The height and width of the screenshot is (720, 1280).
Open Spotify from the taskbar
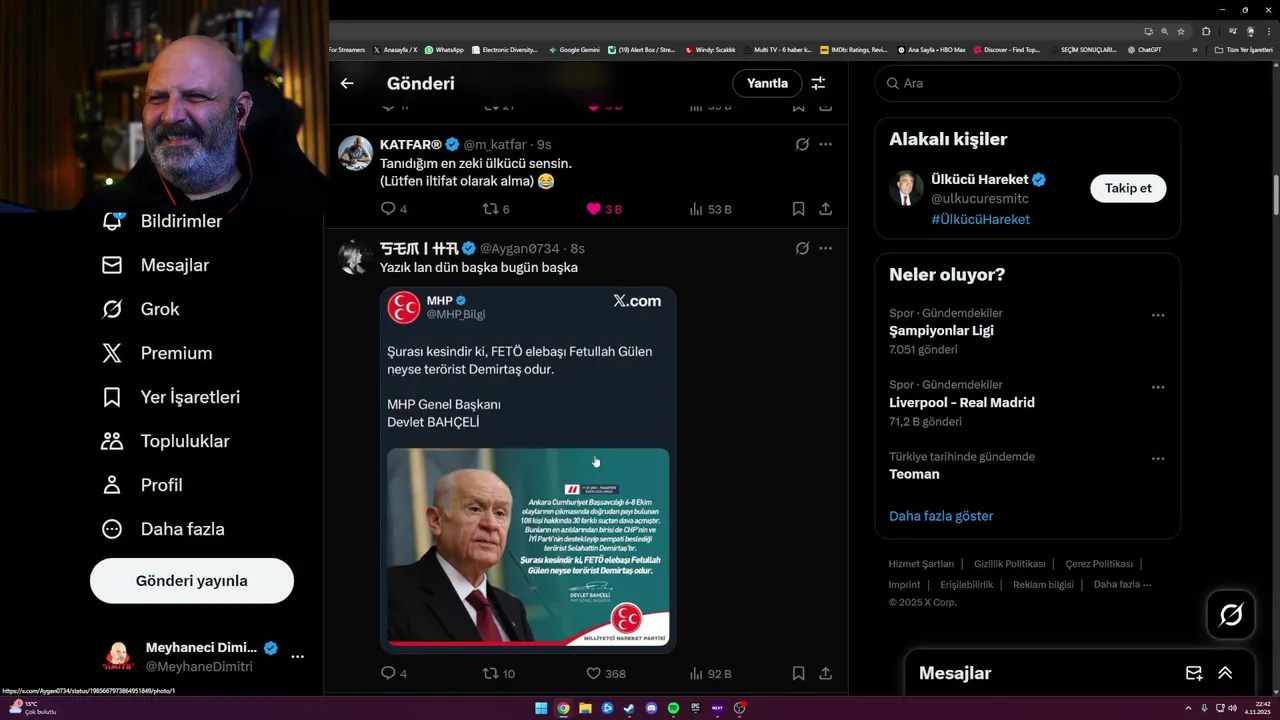[x=673, y=708]
